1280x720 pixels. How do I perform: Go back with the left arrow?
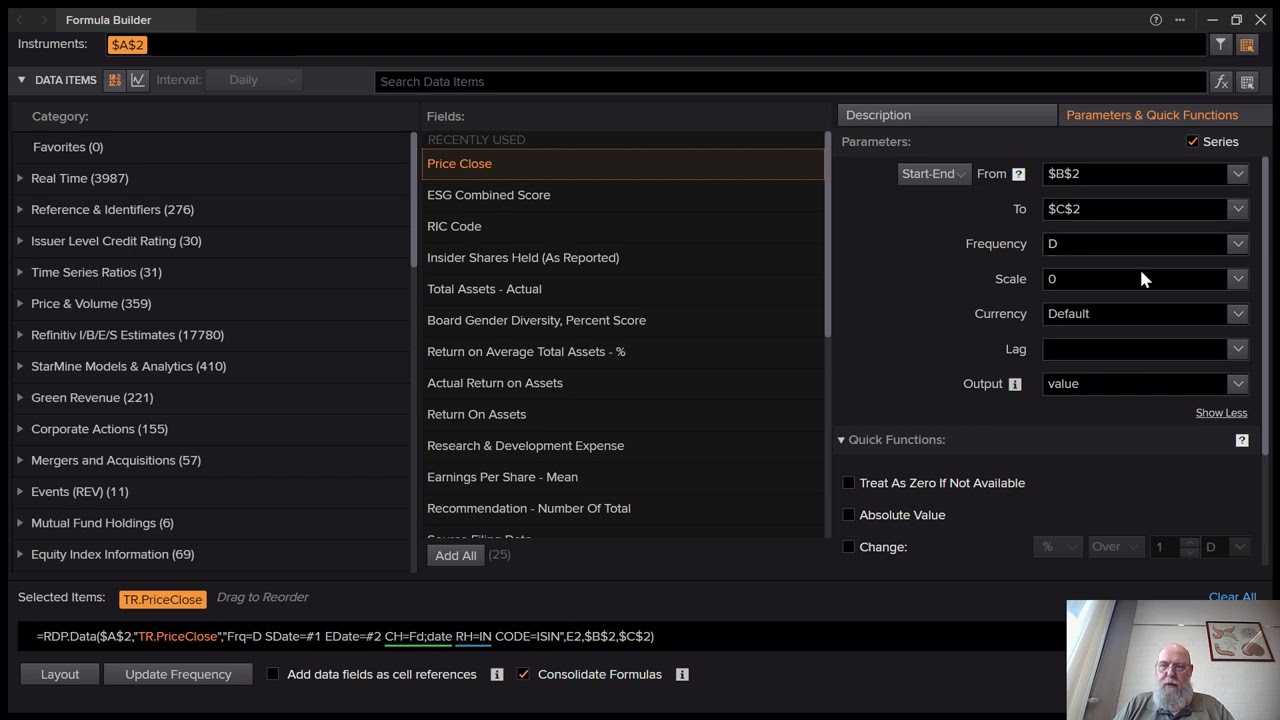pos(20,20)
